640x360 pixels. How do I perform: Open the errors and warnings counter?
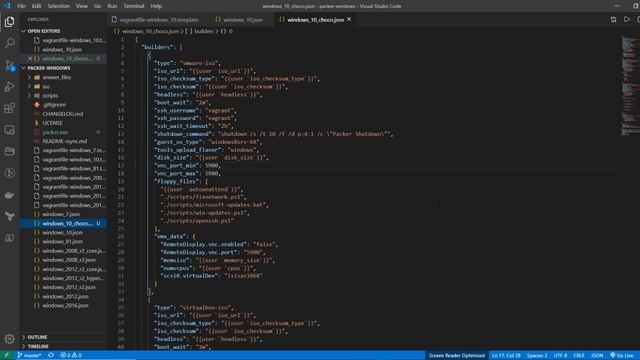pos(71,355)
